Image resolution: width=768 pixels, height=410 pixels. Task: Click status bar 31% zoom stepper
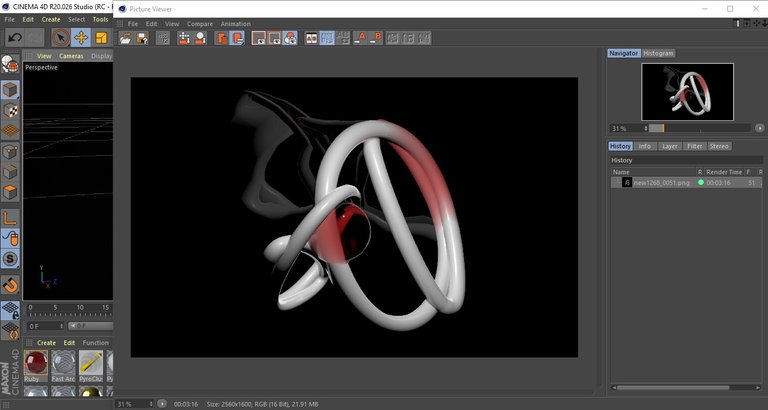[150, 404]
